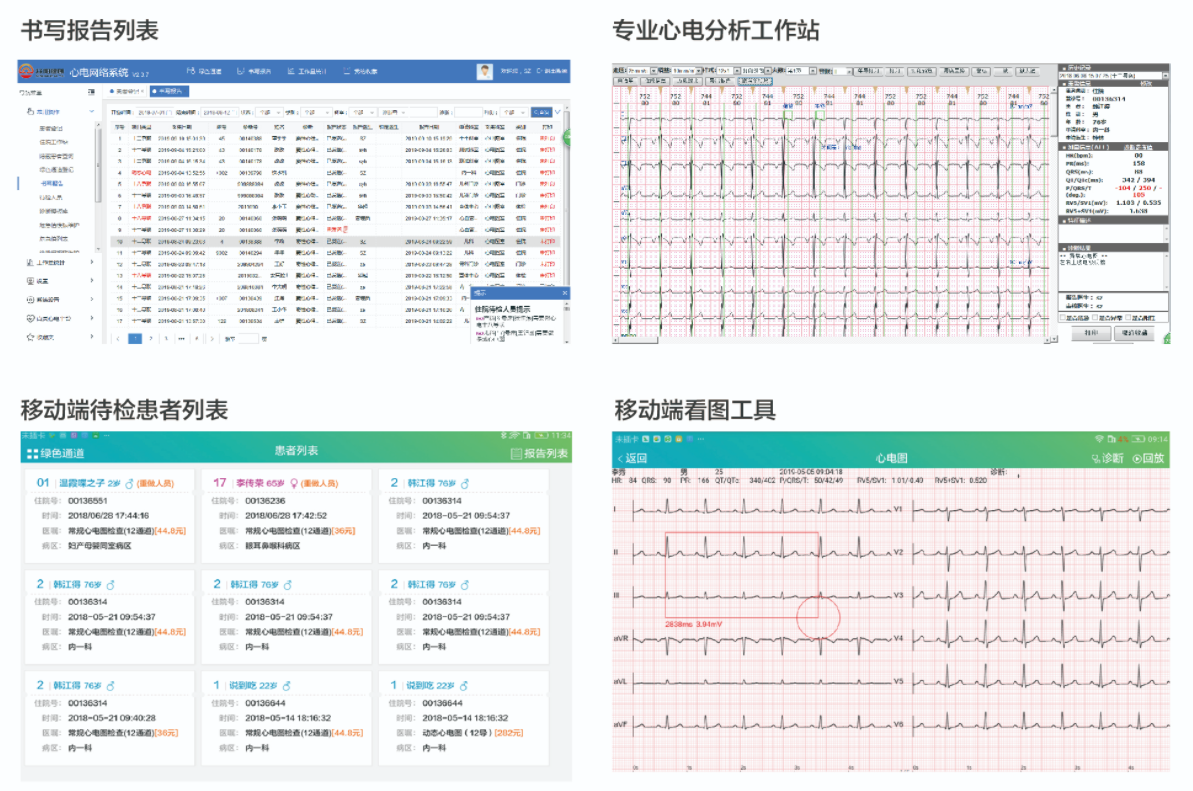Click 打印 at the workstation's bottom right
Image resolution: width=1193 pixels, height=791 pixels.
click(x=1091, y=333)
